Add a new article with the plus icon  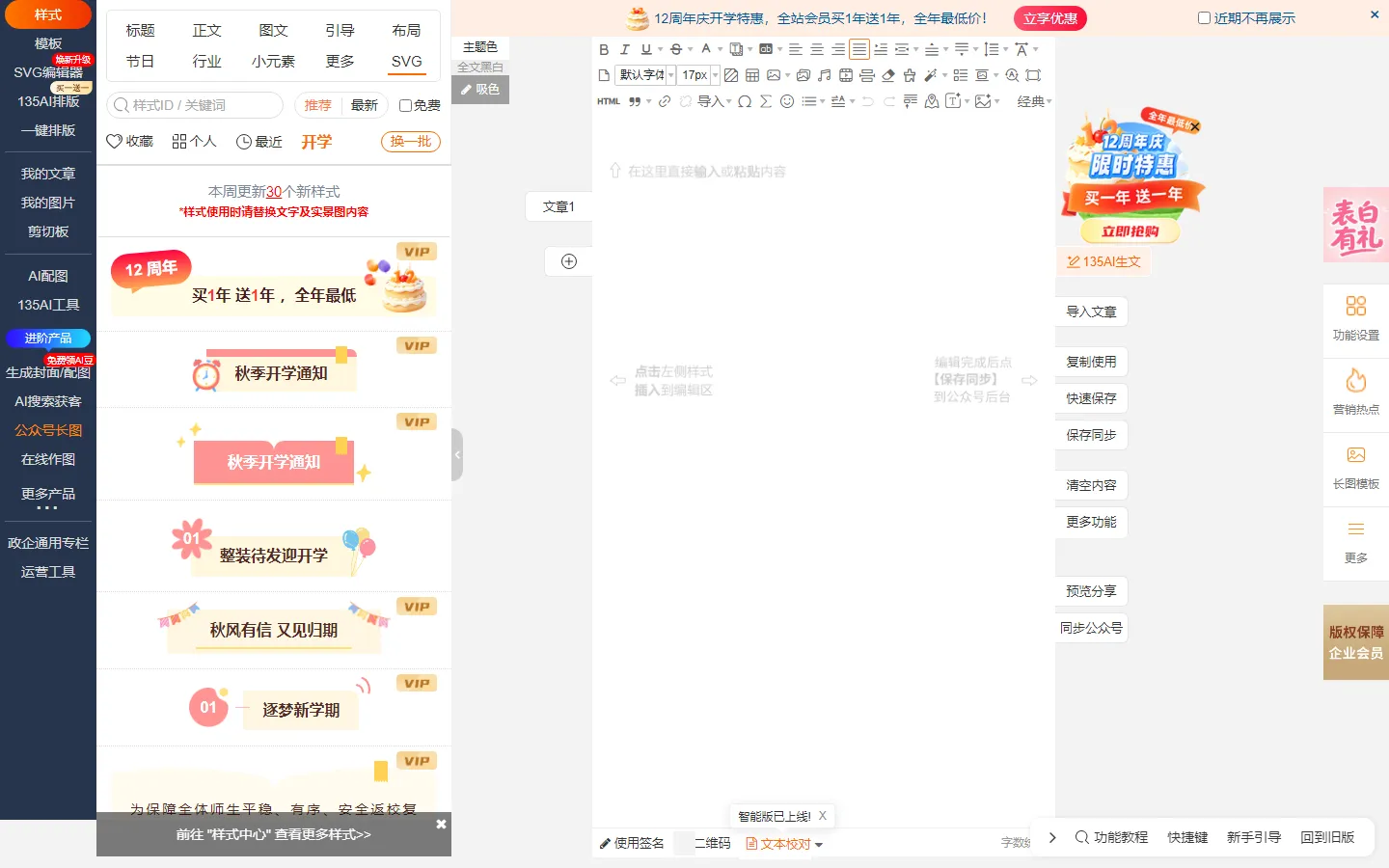tap(569, 261)
